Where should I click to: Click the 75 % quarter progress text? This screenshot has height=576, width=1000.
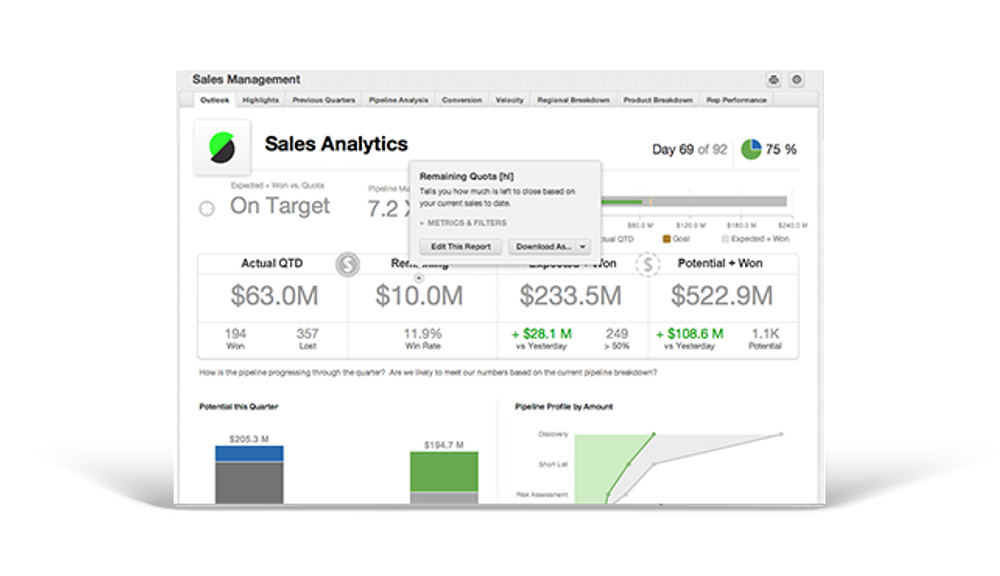(781, 150)
